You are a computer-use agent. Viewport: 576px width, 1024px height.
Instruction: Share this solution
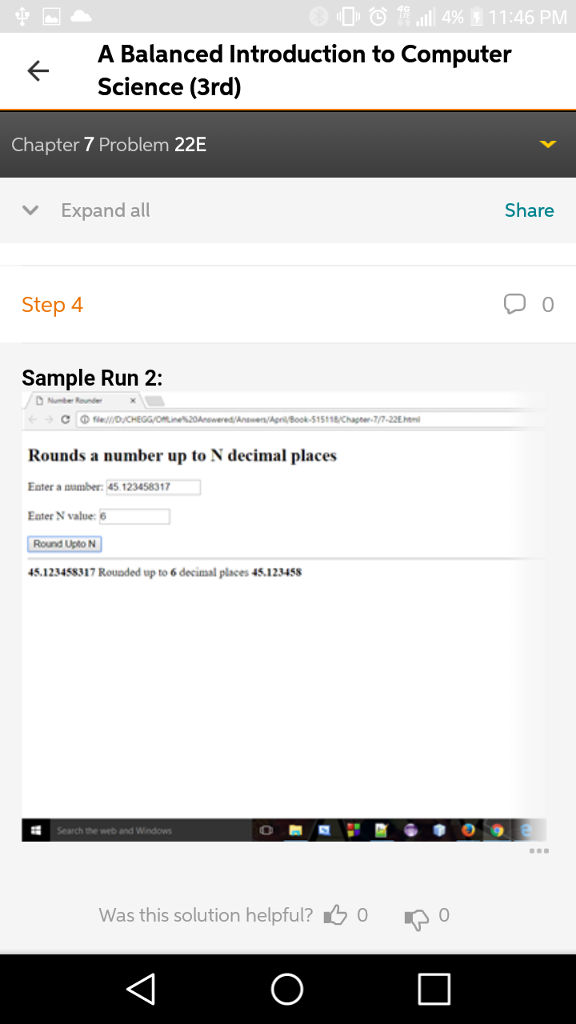528,210
